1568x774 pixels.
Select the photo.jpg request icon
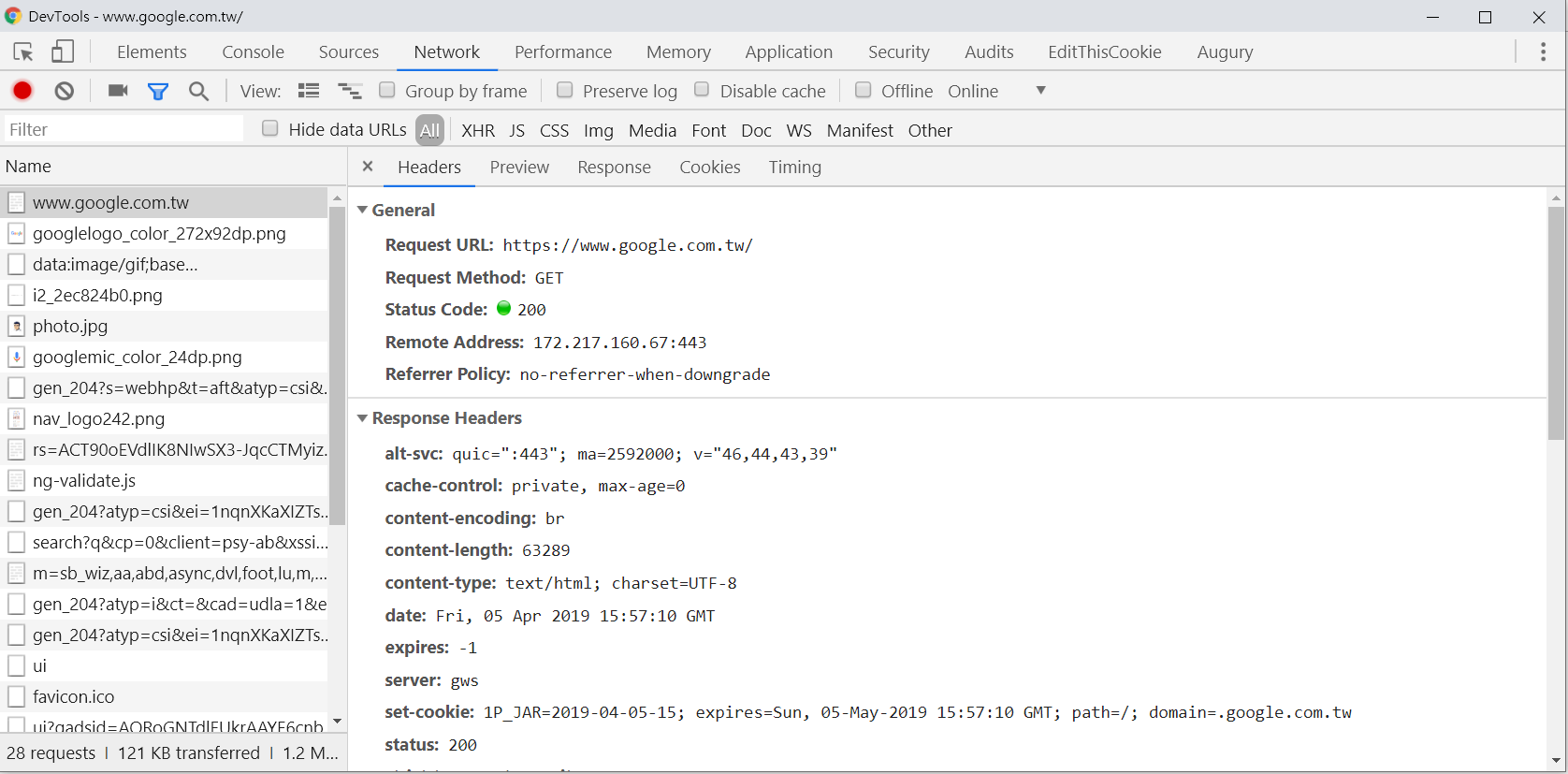pyautogui.click(x=16, y=326)
